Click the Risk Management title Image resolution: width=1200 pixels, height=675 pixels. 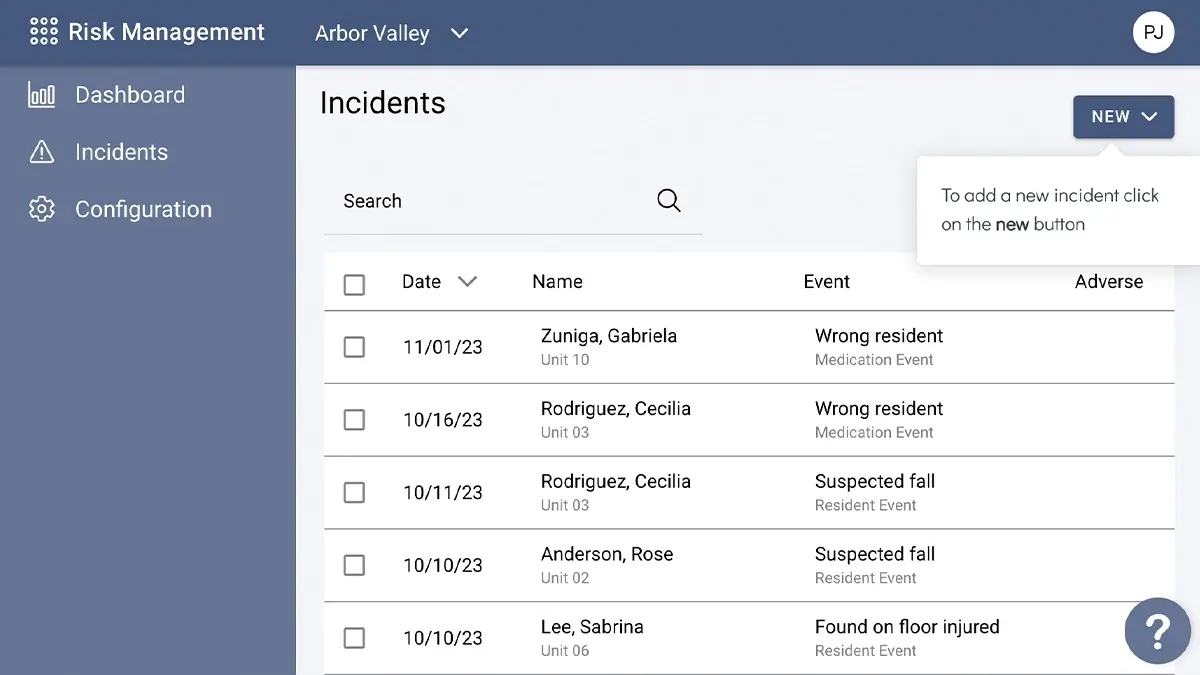point(166,32)
